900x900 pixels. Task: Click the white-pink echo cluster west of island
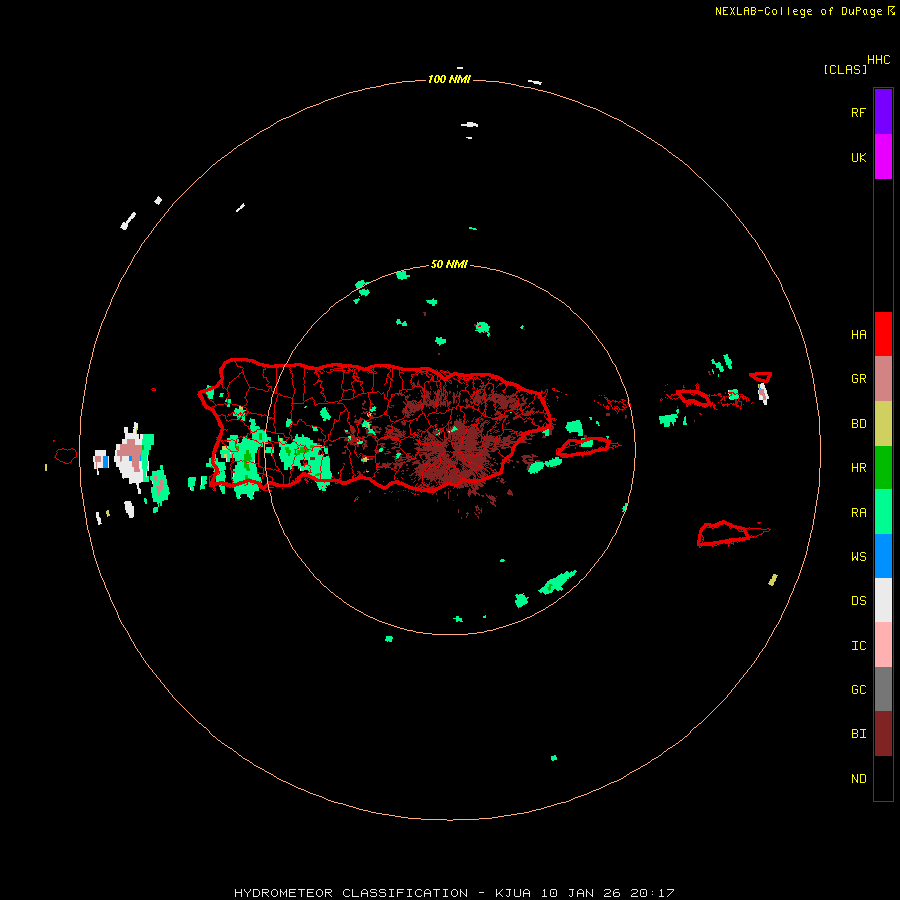pos(133,456)
